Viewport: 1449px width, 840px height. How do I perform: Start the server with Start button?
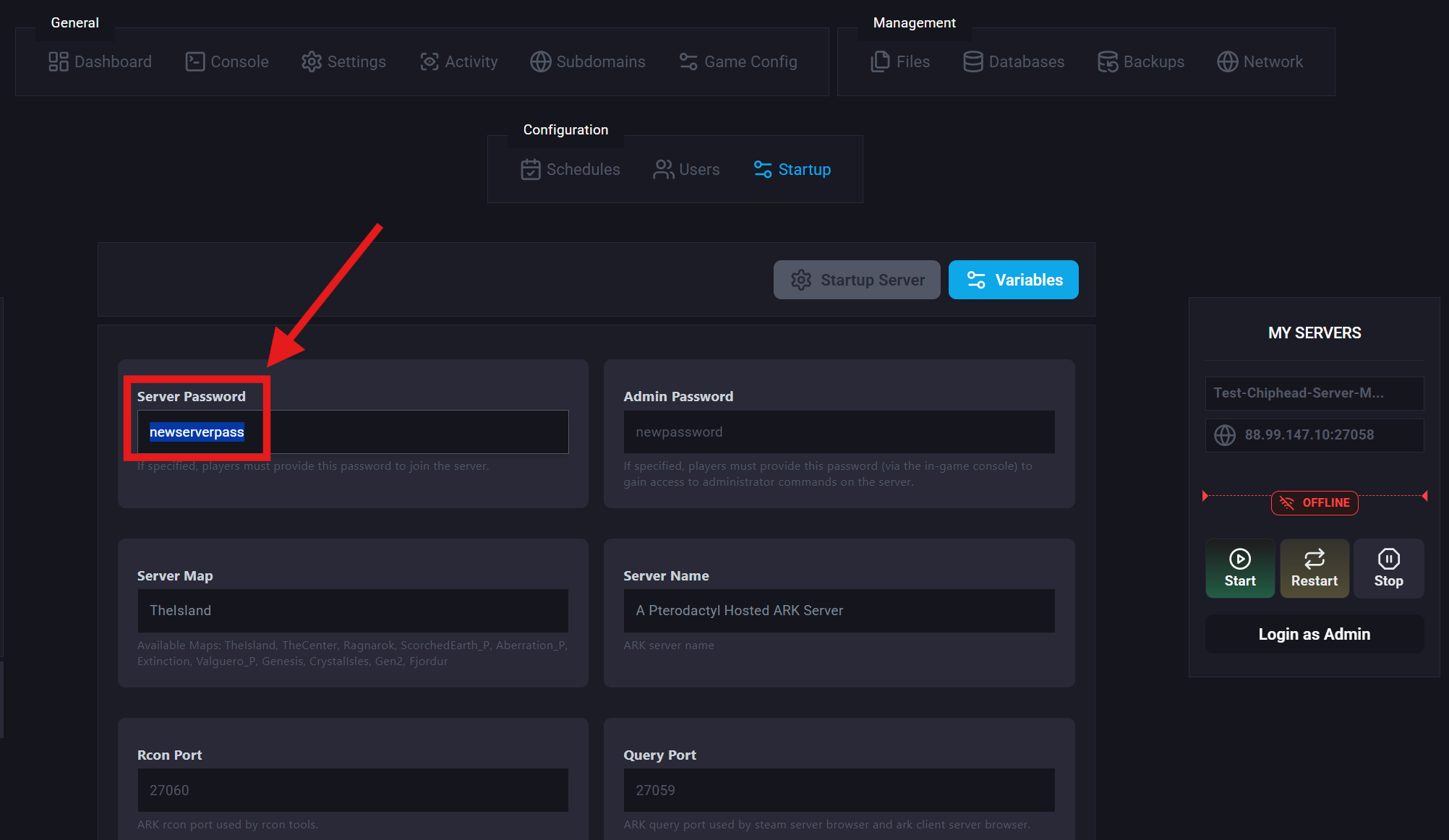tap(1239, 568)
